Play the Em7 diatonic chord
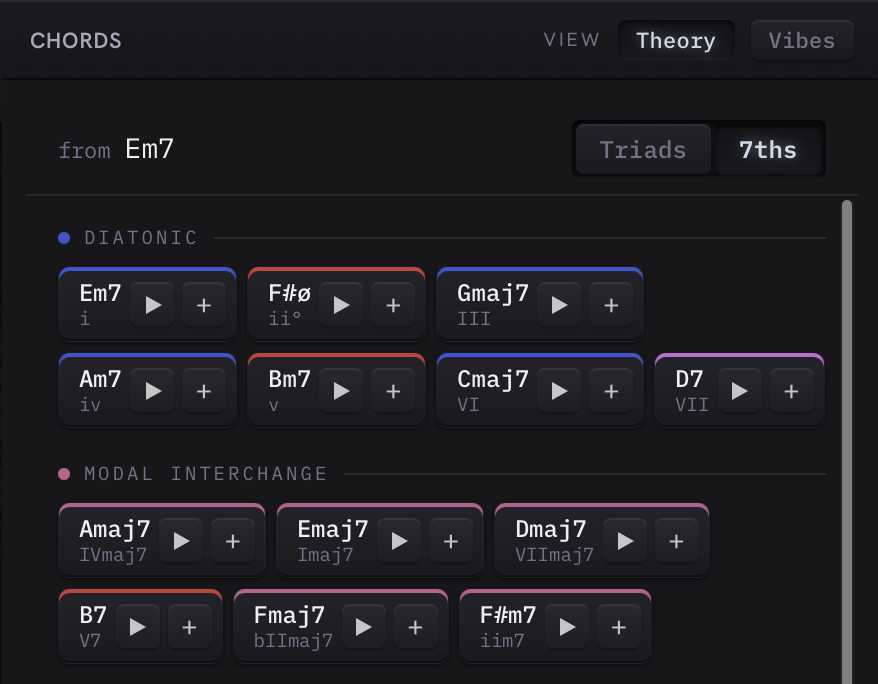The image size is (878, 684). point(152,305)
